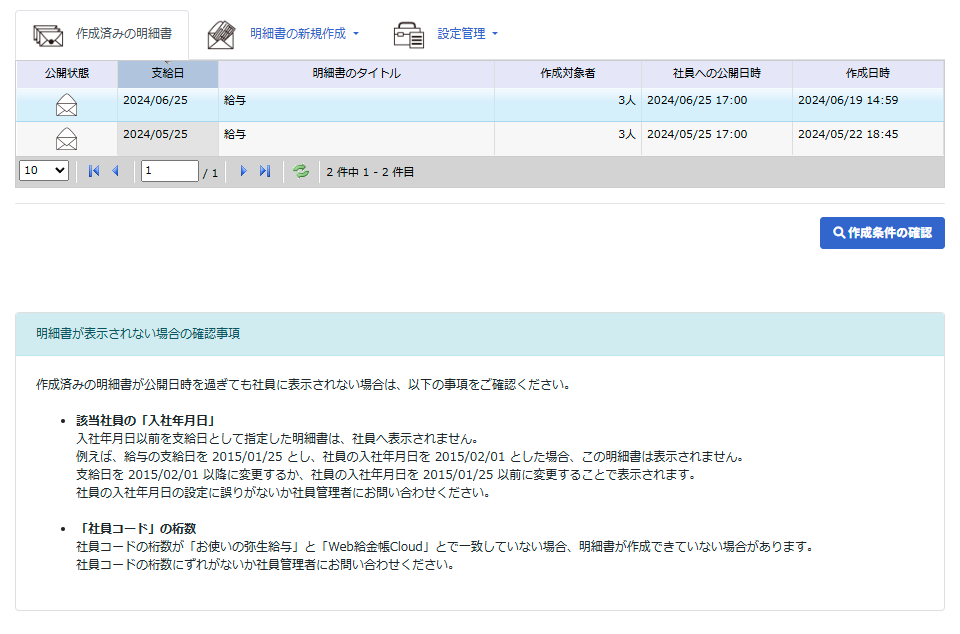Select the 2024/06/25 給与 row title

click(236, 100)
